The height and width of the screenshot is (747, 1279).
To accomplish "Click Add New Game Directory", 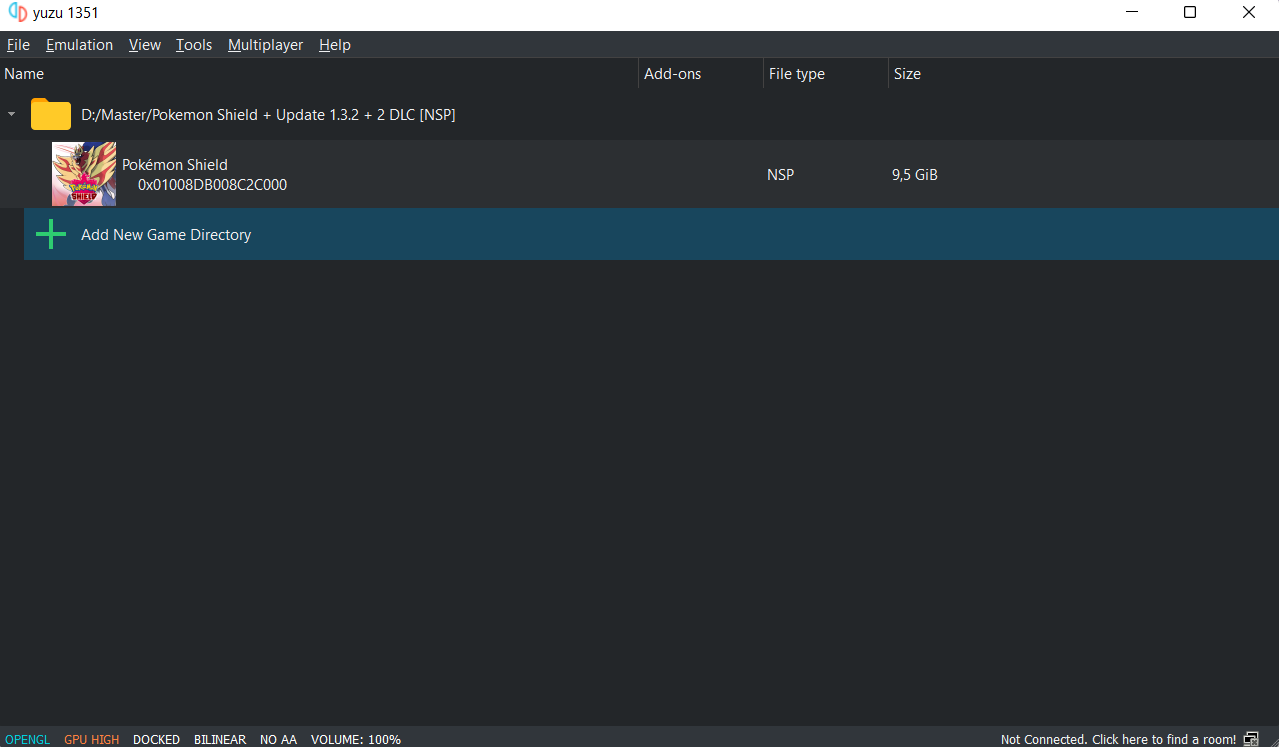I will coord(165,234).
